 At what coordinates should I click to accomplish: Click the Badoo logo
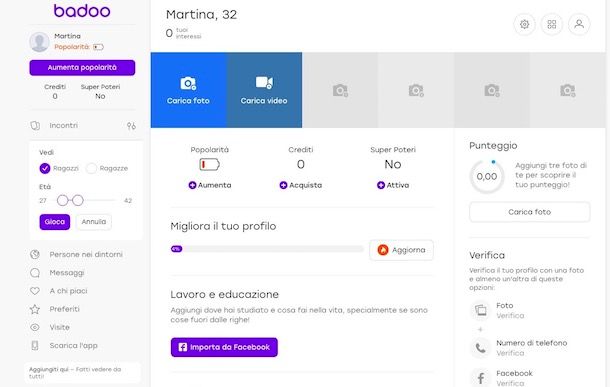[82, 11]
